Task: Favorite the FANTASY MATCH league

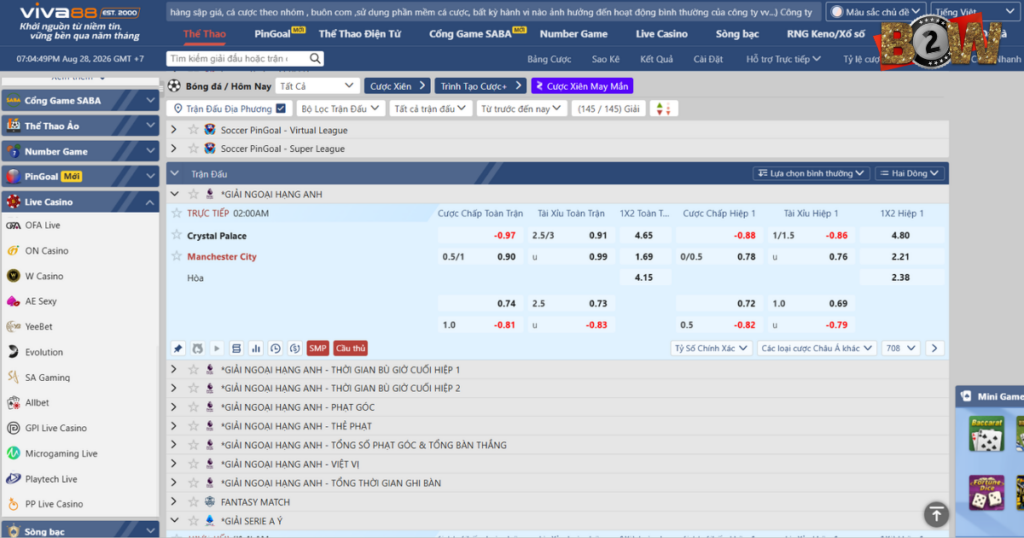Action: click(193, 501)
